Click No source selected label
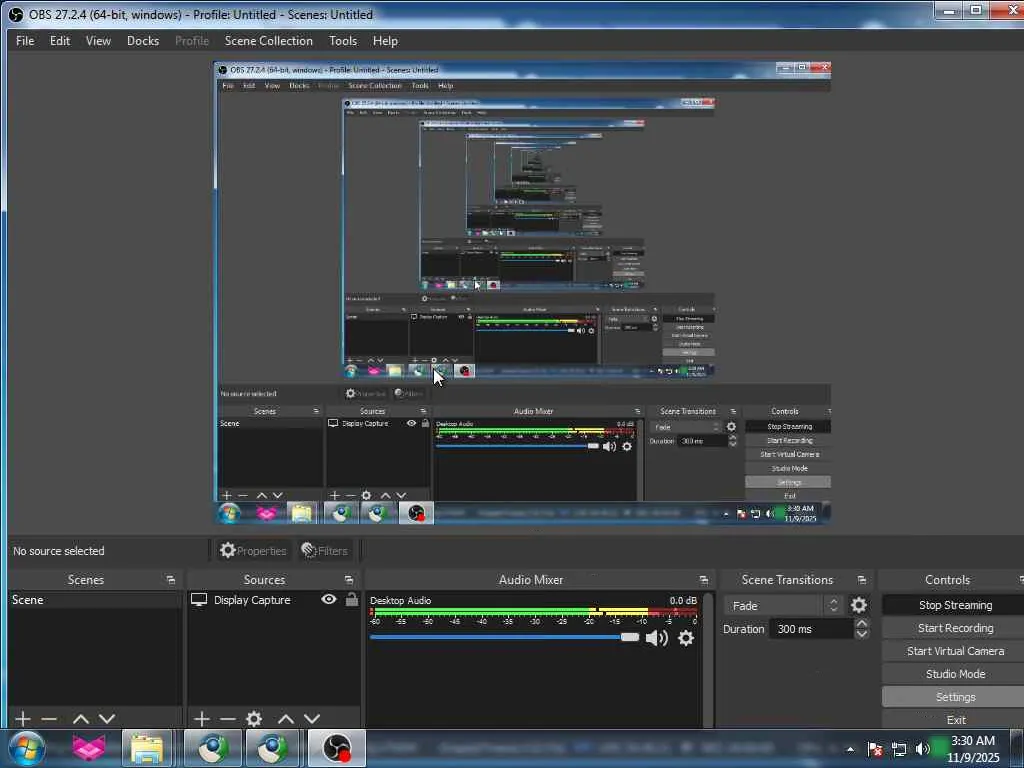This screenshot has height=768, width=1024. 59,551
